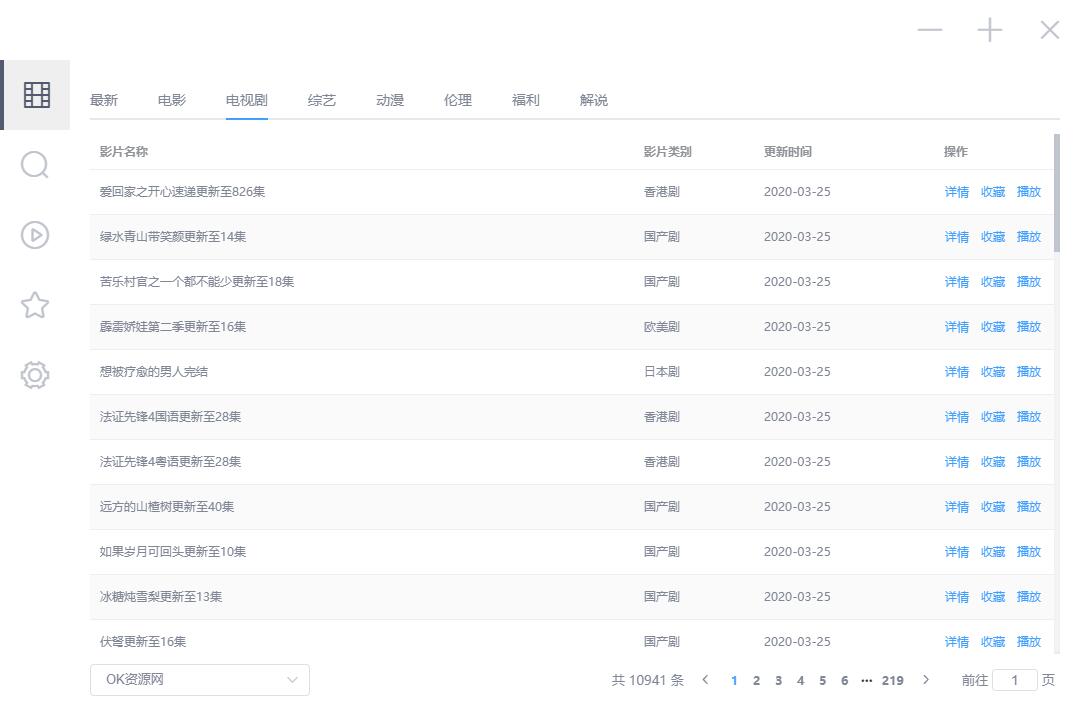Click the 前往 page number input field
The width and height of the screenshot is (1080, 720).
tap(1015, 679)
